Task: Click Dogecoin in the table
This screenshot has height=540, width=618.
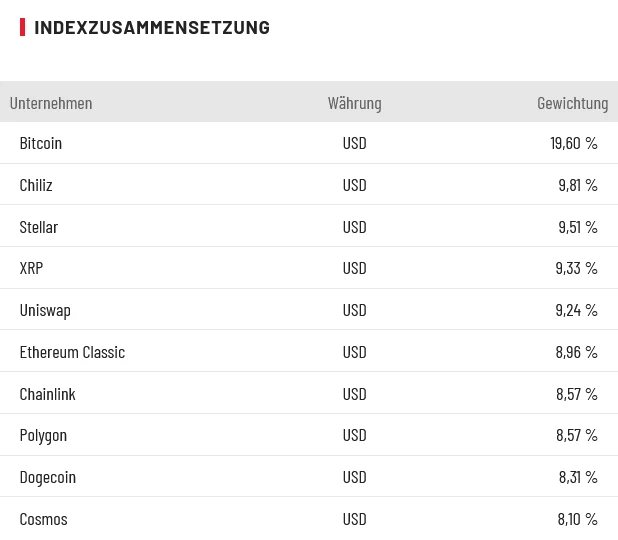Action: click(48, 477)
